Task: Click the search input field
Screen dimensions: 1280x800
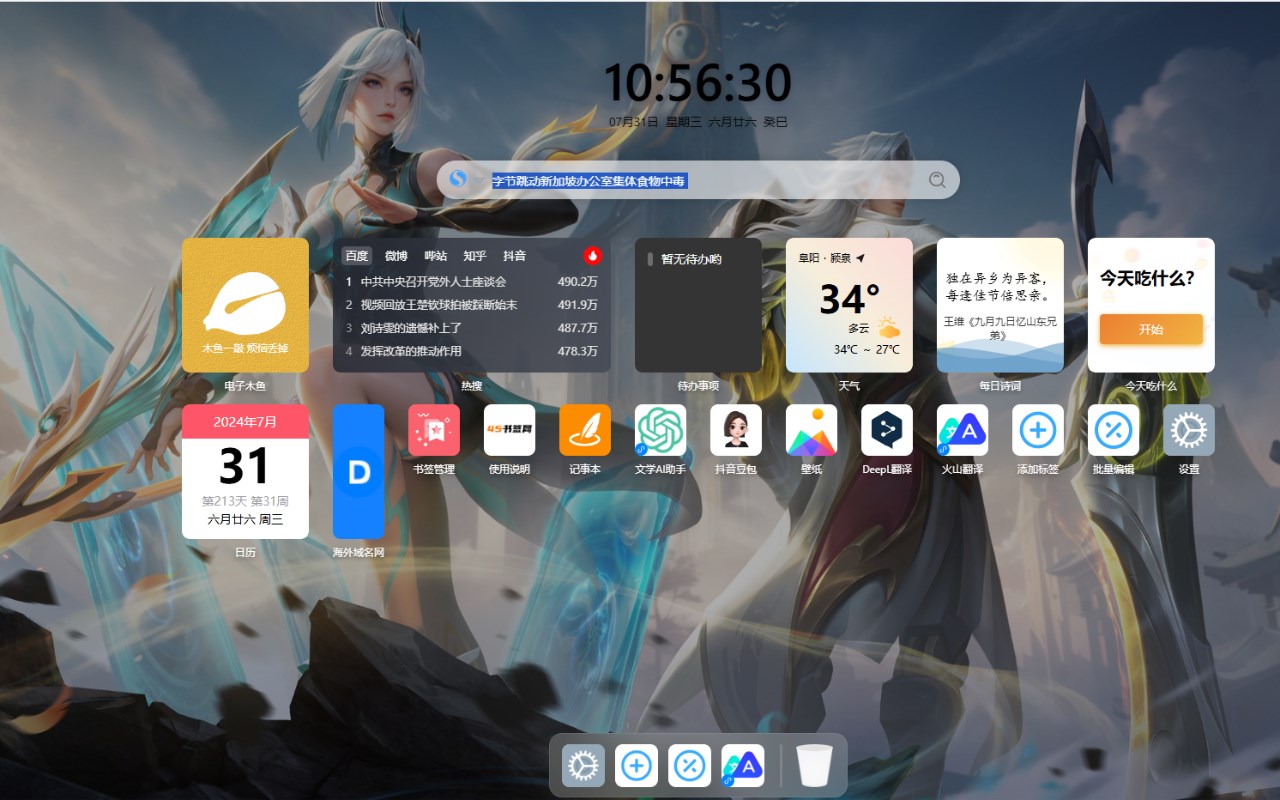Action: [700, 180]
